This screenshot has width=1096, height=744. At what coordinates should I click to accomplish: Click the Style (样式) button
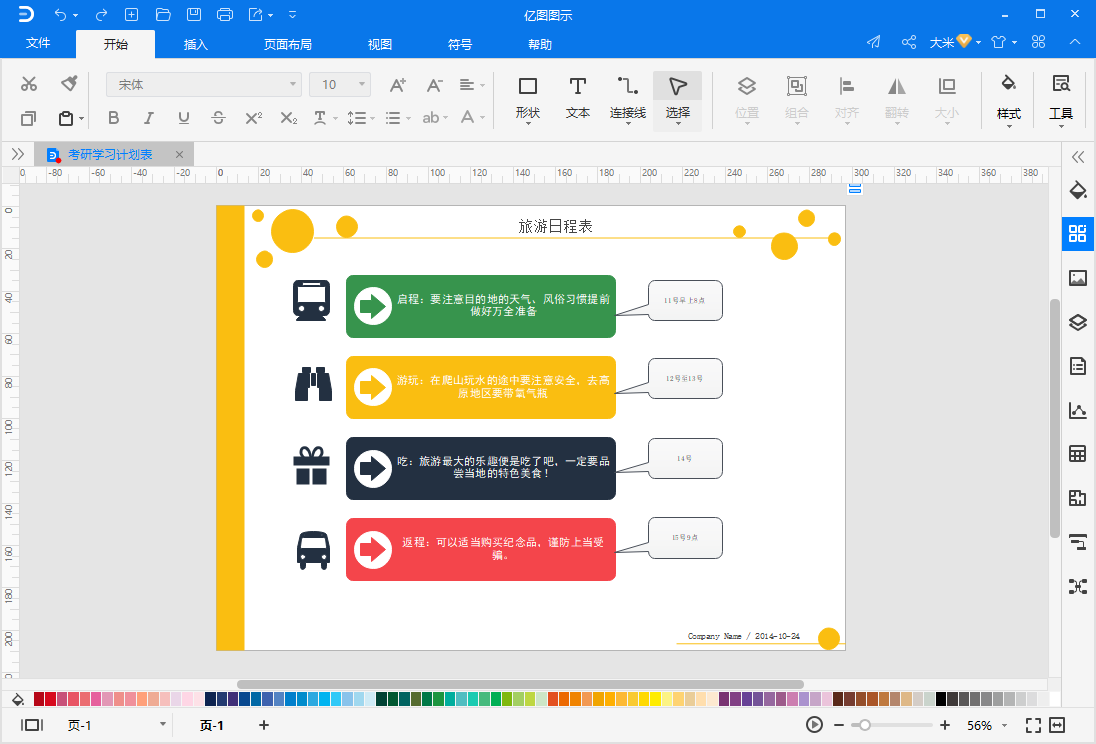pos(1009,99)
